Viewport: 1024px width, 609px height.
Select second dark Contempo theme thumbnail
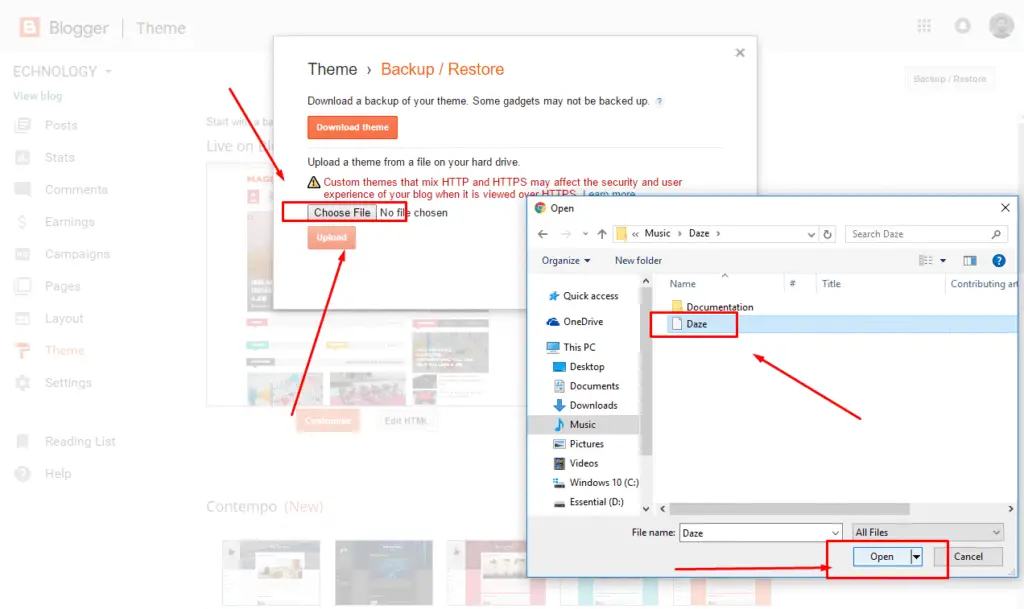pyautogui.click(x=384, y=572)
